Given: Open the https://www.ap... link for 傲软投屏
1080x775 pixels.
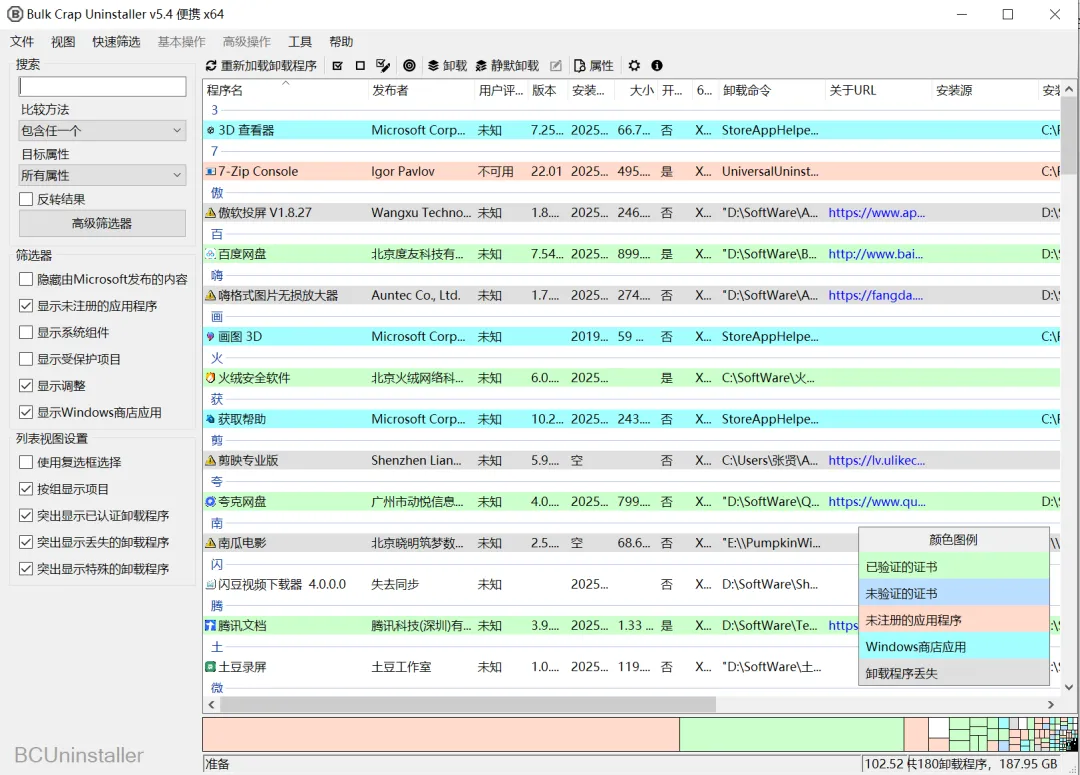Looking at the screenshot, I should tap(876, 213).
